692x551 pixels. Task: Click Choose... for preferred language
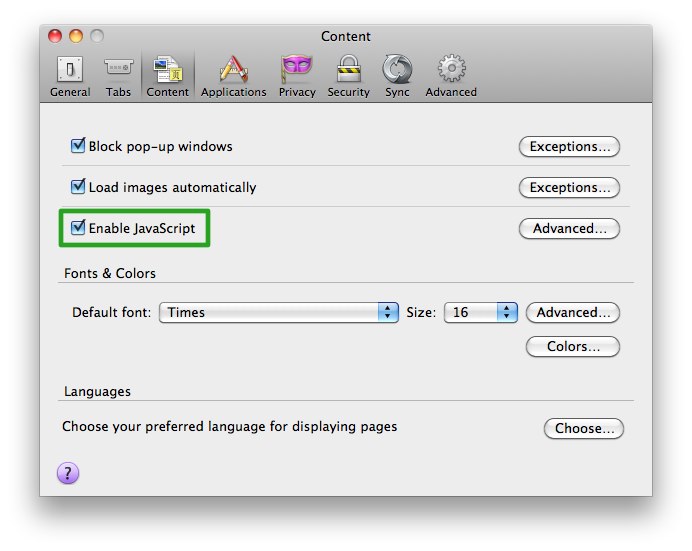(x=584, y=428)
